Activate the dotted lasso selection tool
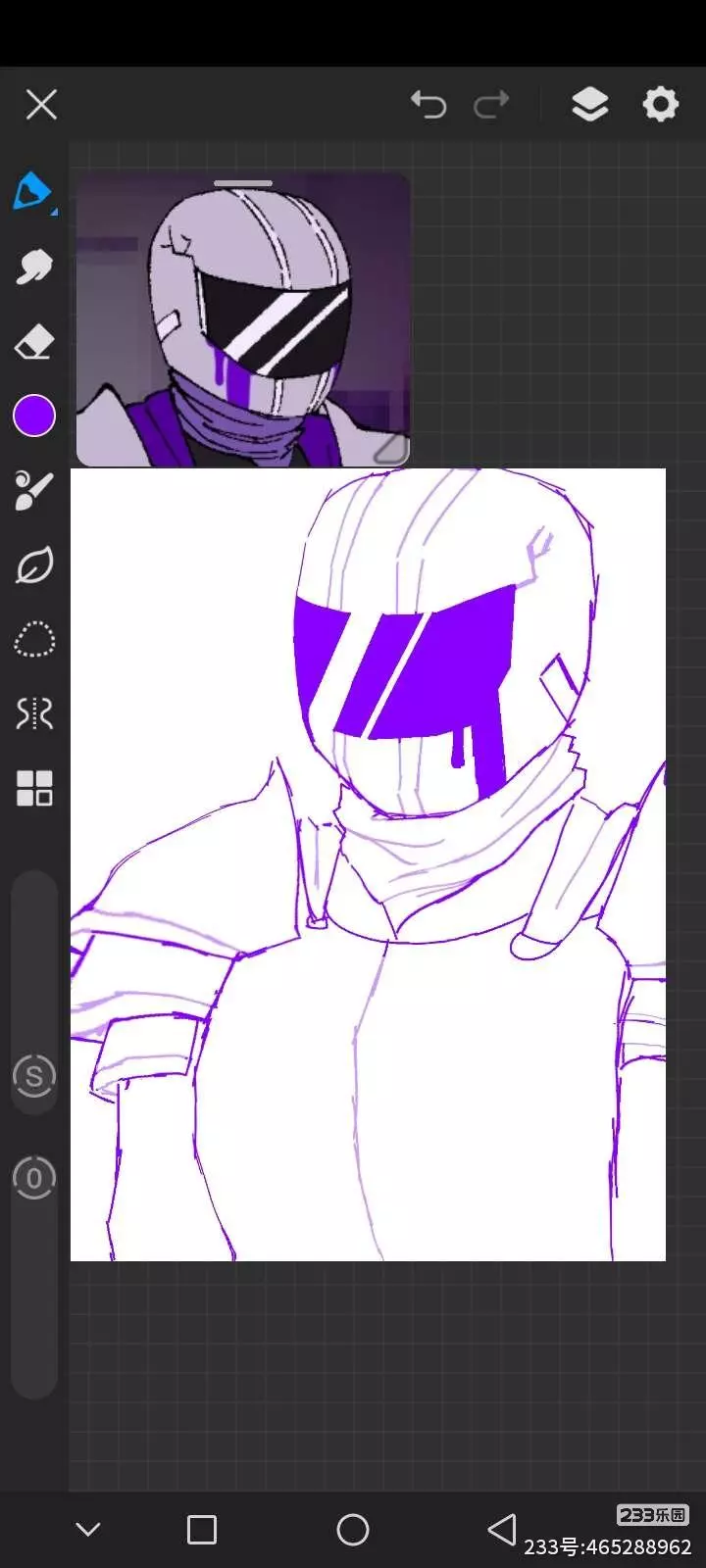The height and width of the screenshot is (1568, 706). [33, 640]
